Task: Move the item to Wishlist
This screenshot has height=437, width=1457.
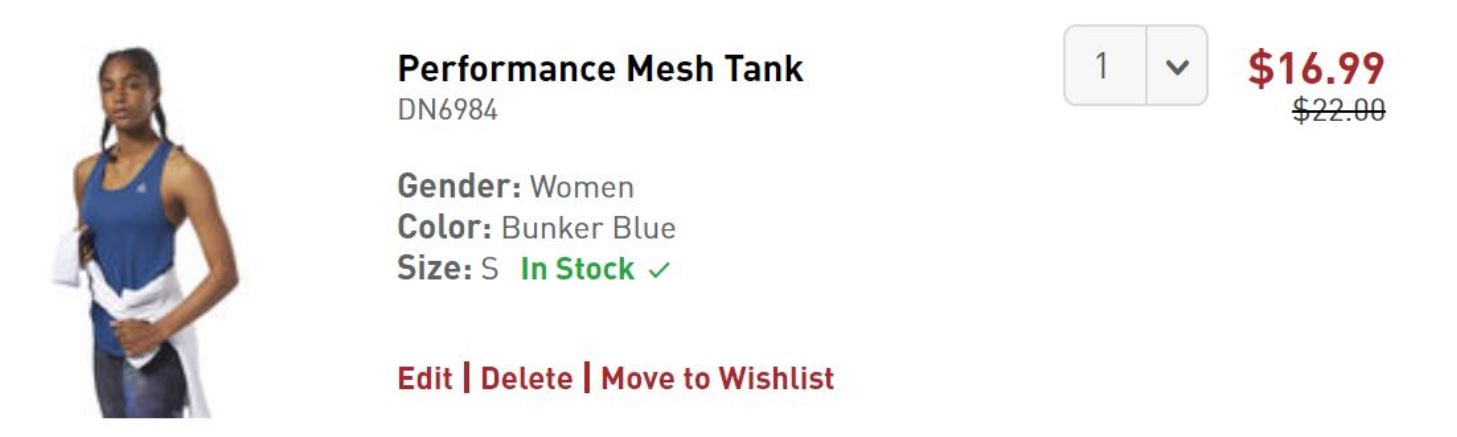Action: 717,378
